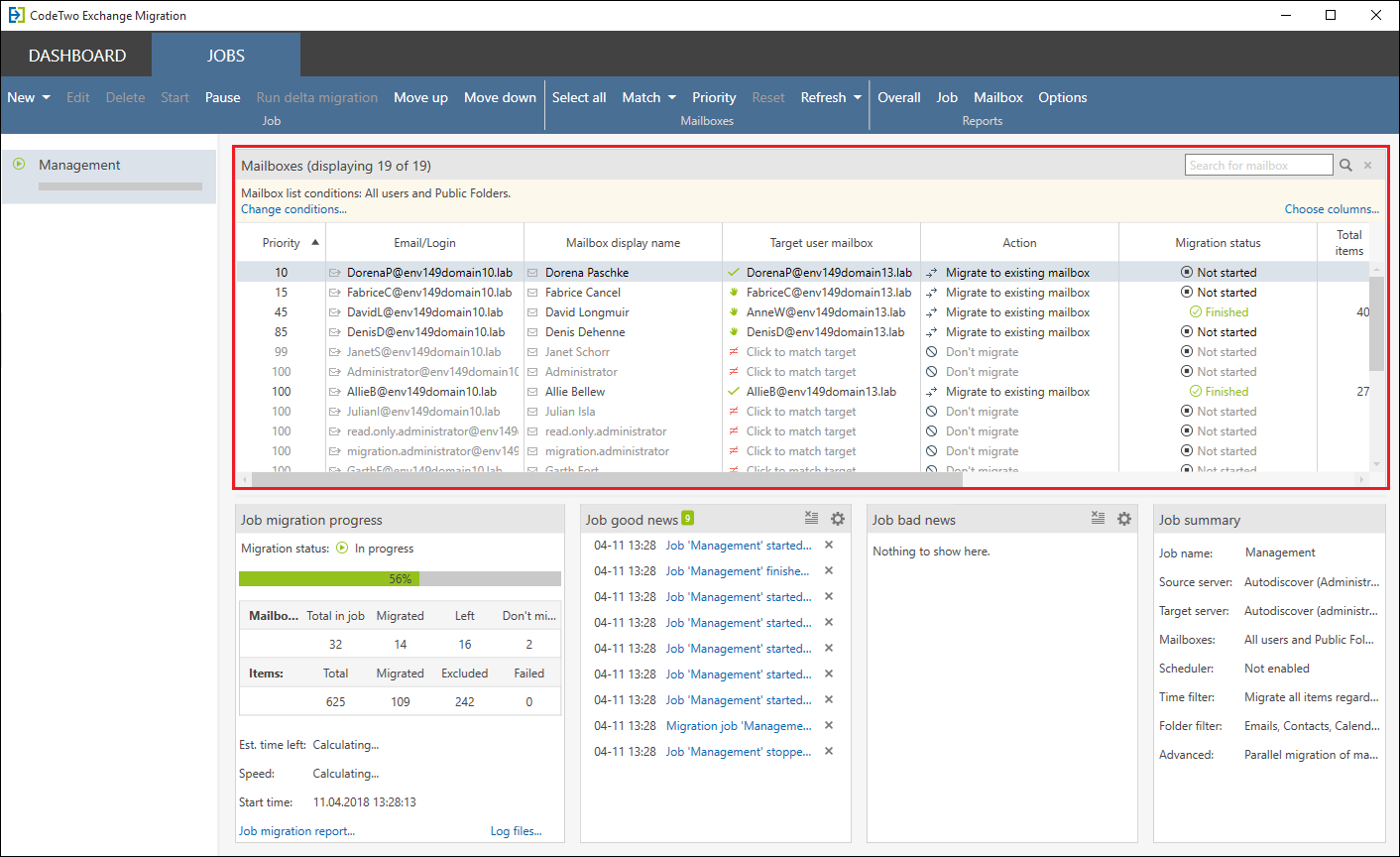This screenshot has height=857, width=1400.
Task: Click the Don't migrate icon in Janet Schorr's row
Action: (x=932, y=352)
